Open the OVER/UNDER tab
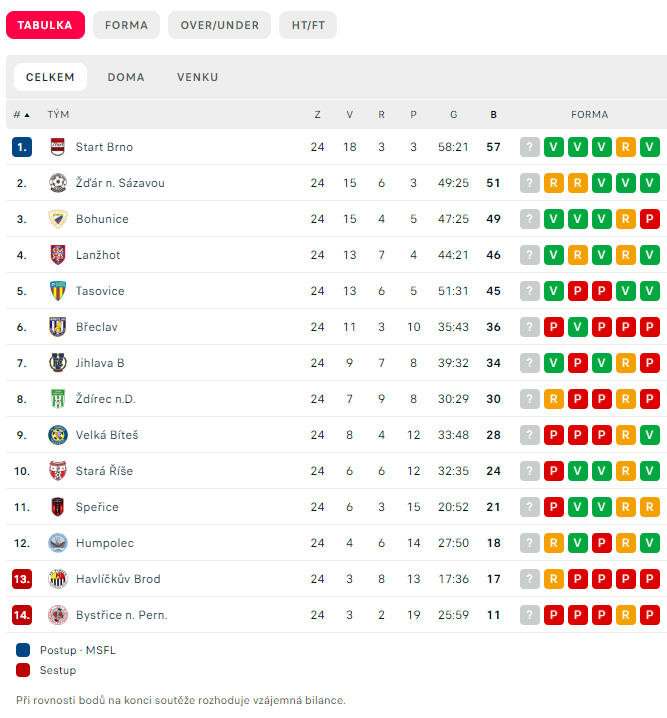667x718 pixels. pyautogui.click(x=220, y=25)
